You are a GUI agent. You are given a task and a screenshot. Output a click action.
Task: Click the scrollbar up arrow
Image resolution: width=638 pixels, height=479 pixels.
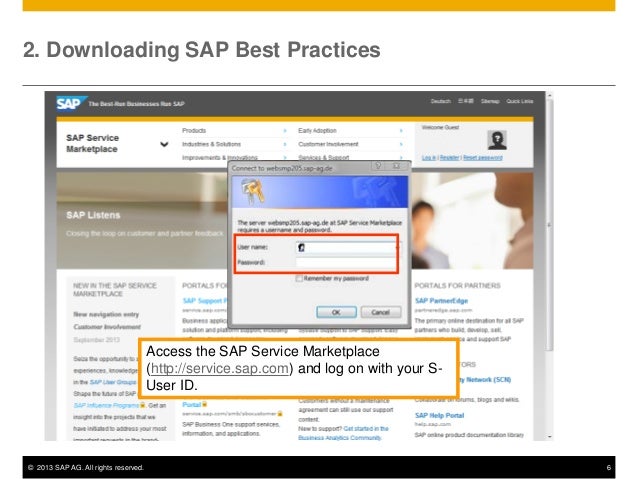click(549, 95)
